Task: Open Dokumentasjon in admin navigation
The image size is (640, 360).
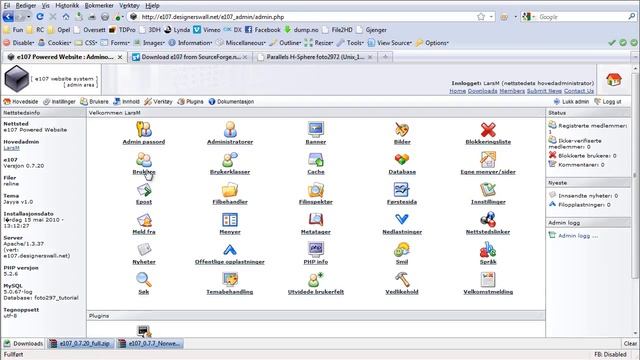Action: pyautogui.click(x=231, y=102)
